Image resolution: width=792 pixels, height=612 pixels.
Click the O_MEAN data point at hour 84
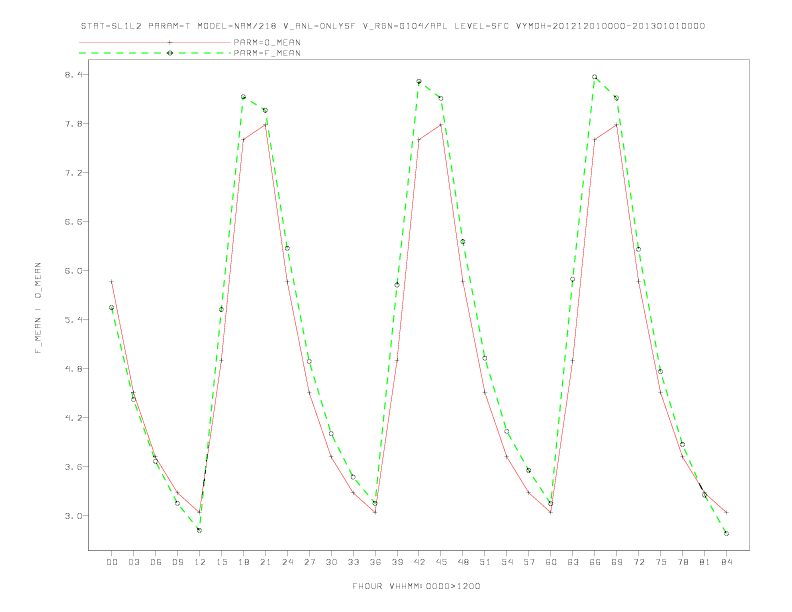(x=726, y=513)
